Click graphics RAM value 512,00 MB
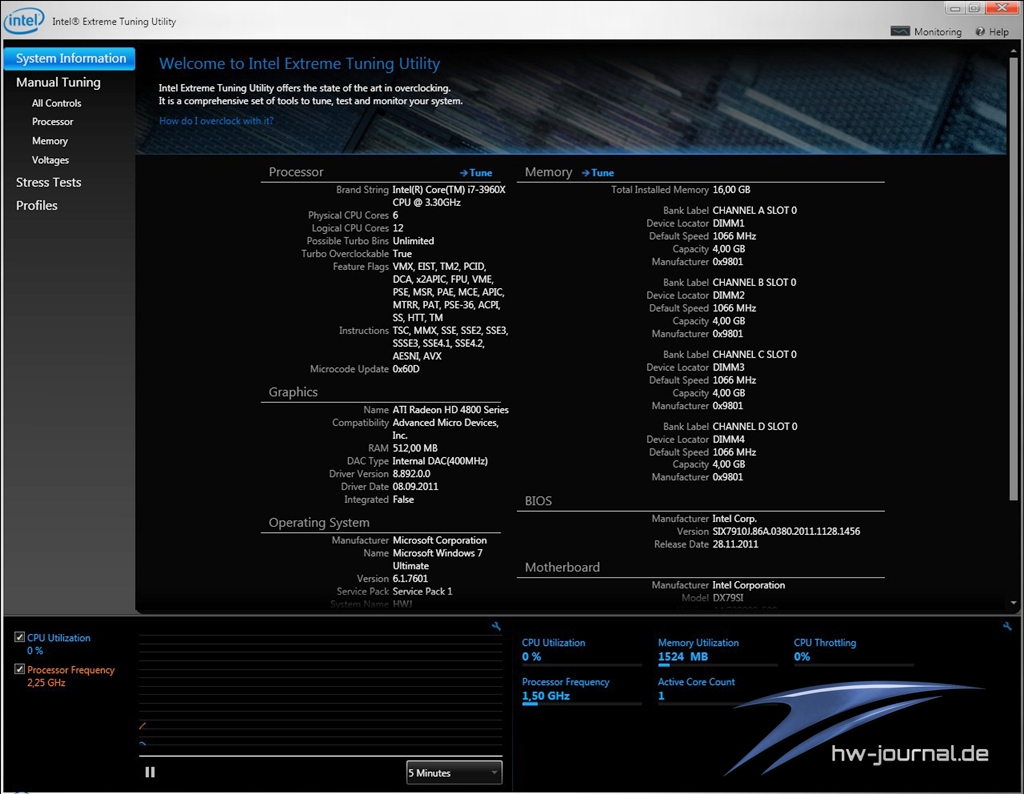Screen dimensions: 1024x794 pyautogui.click(x=415, y=449)
